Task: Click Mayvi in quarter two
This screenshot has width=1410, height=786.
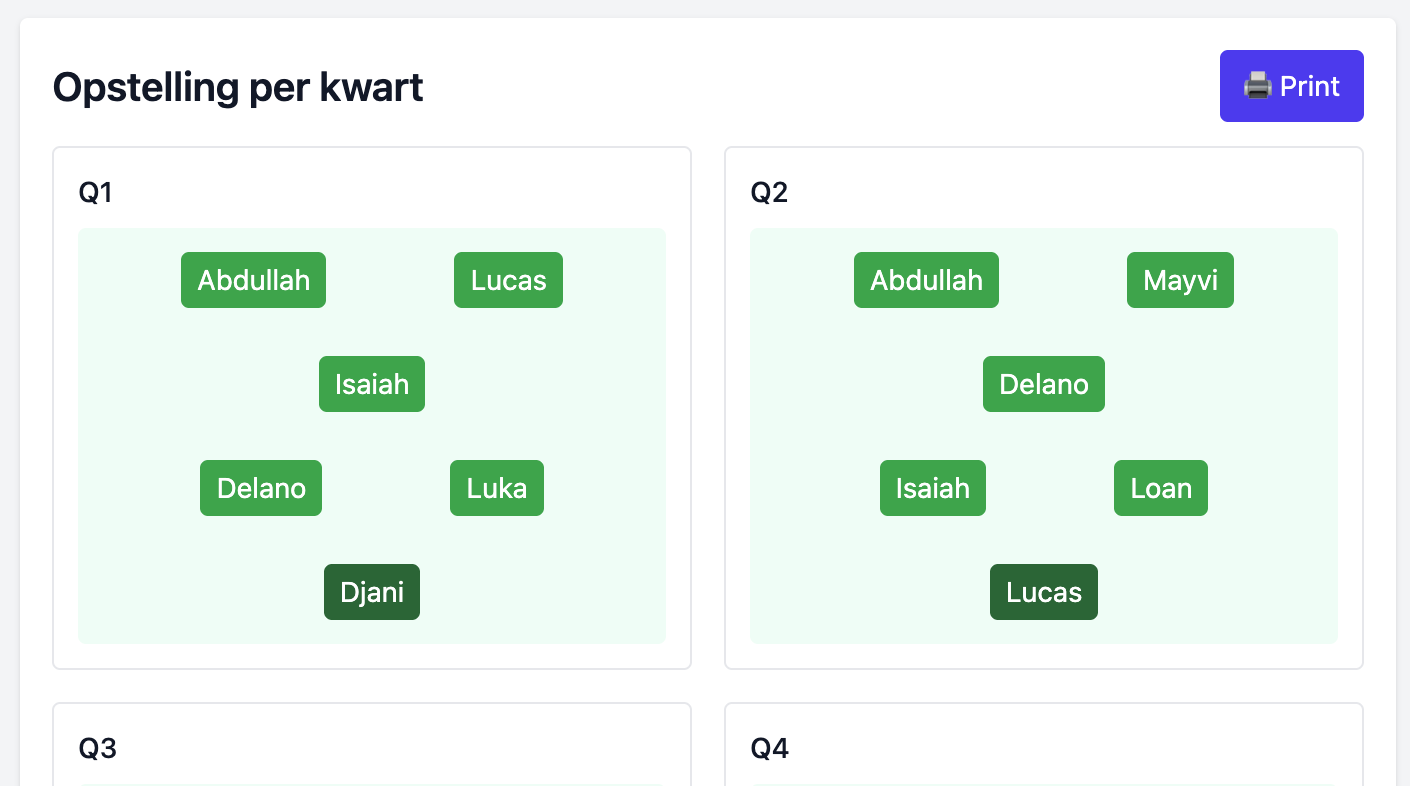Action: pos(1180,280)
